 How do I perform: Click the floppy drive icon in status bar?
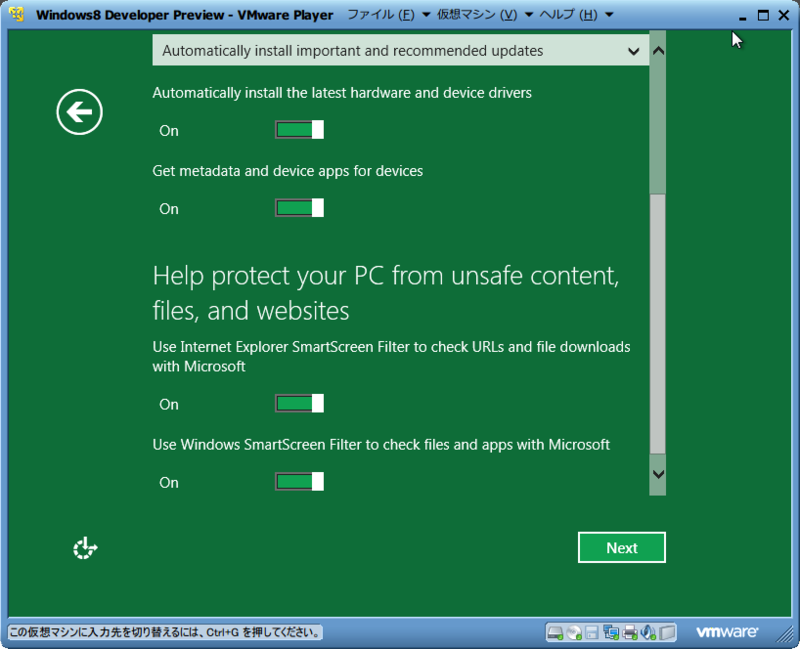592,633
